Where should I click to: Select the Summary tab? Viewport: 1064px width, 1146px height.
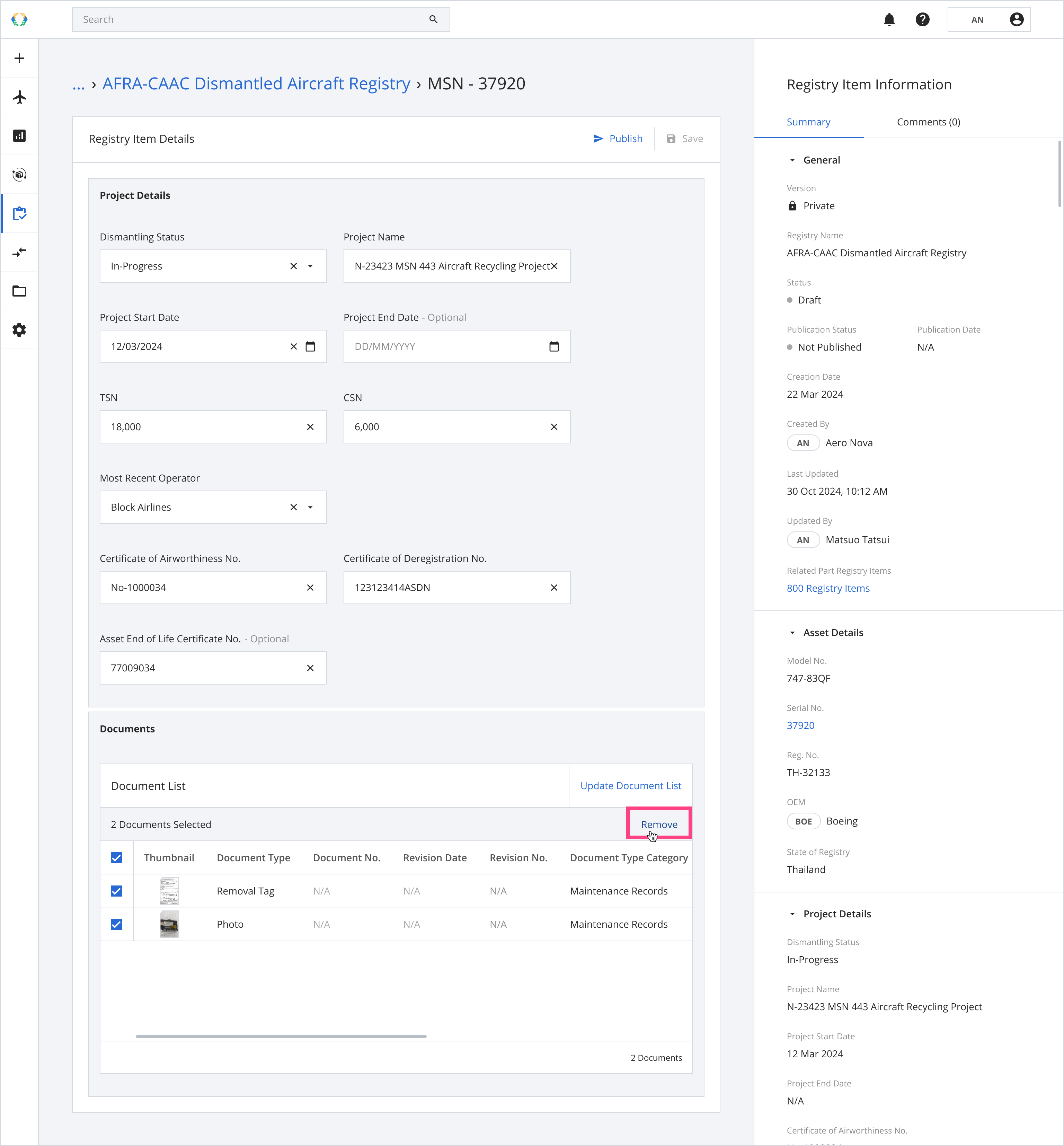click(x=808, y=122)
